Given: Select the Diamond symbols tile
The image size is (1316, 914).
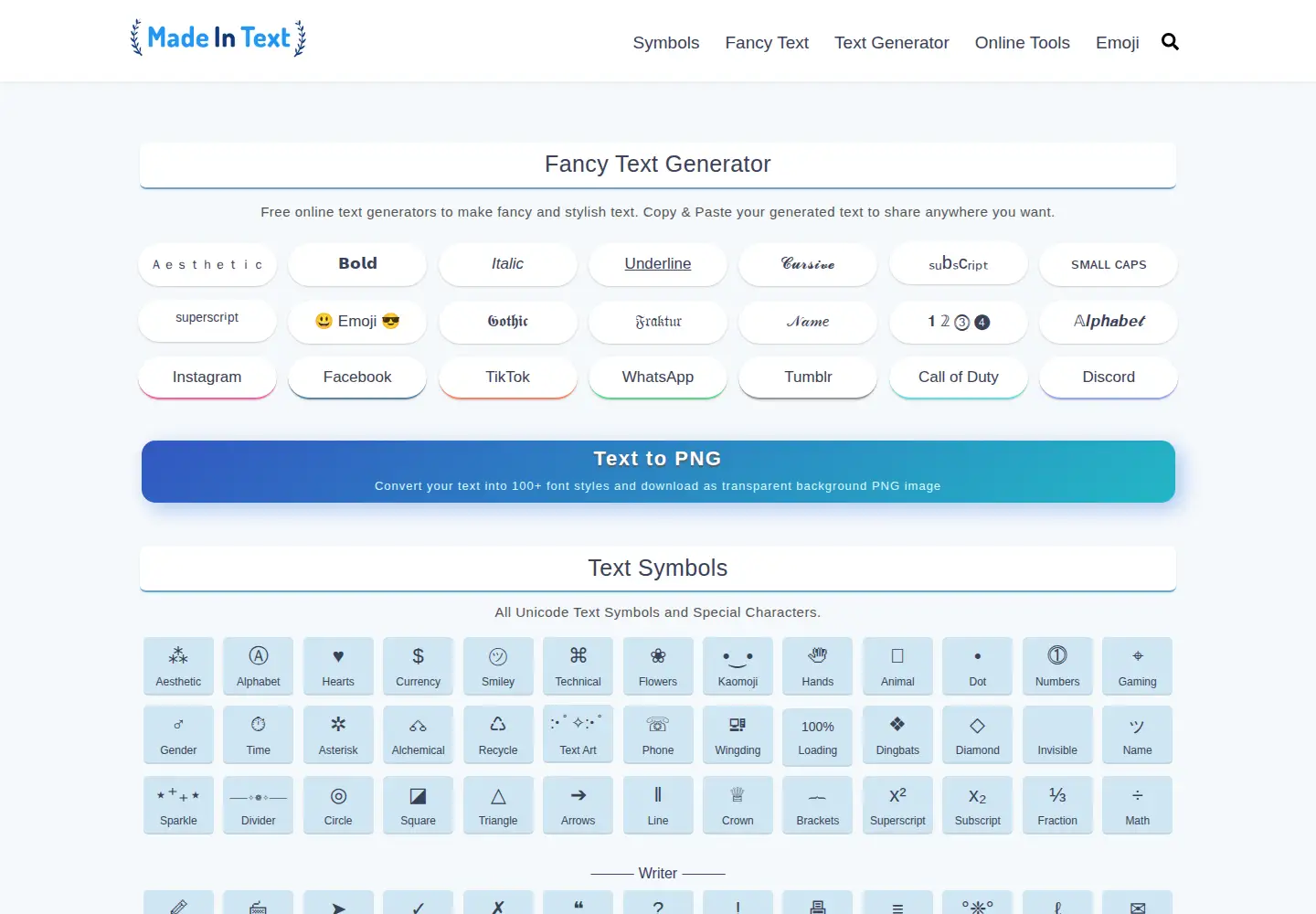Looking at the screenshot, I should coord(977,735).
